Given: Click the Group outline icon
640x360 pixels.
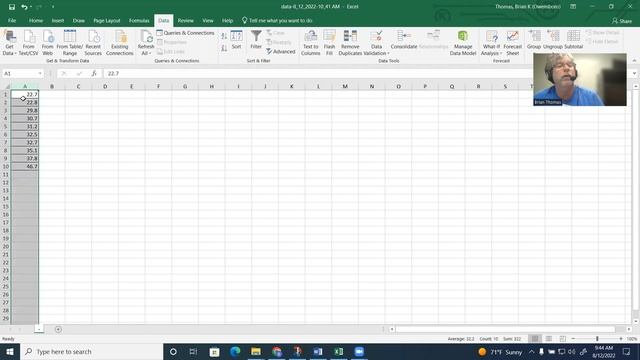Looking at the screenshot, I should pos(534,40).
